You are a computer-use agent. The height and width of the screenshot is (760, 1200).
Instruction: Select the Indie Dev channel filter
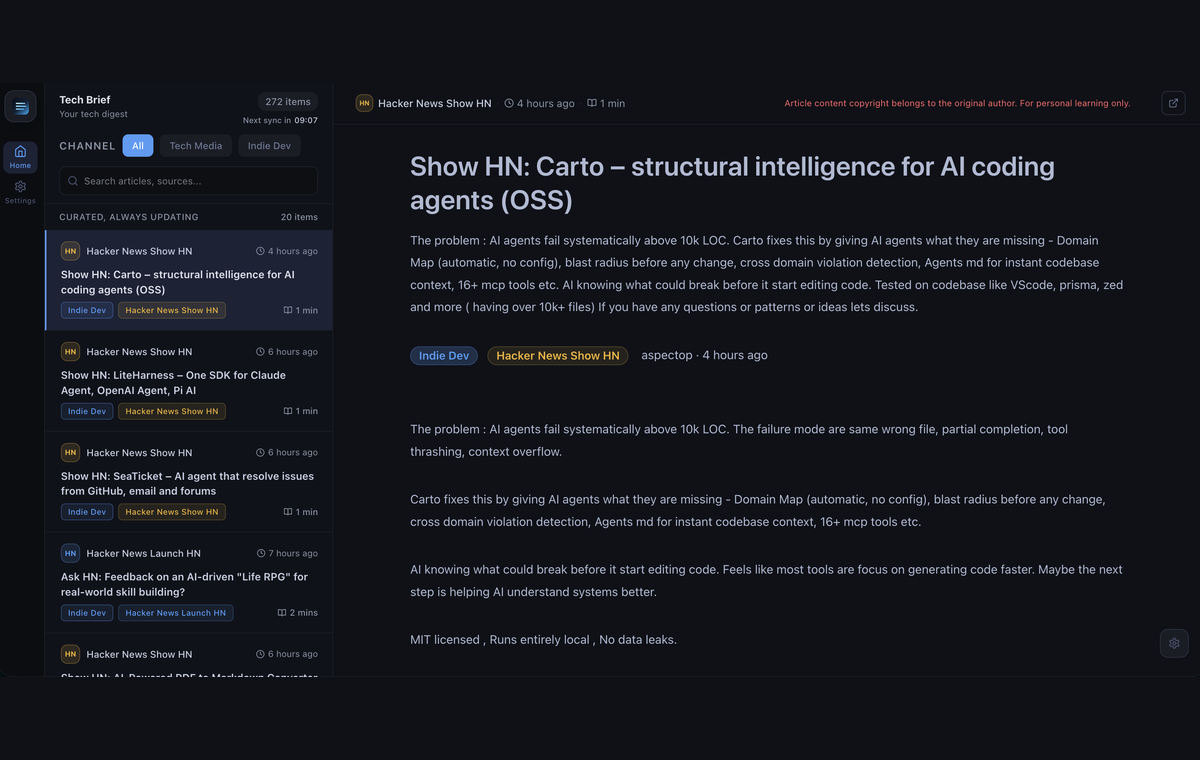(269, 146)
